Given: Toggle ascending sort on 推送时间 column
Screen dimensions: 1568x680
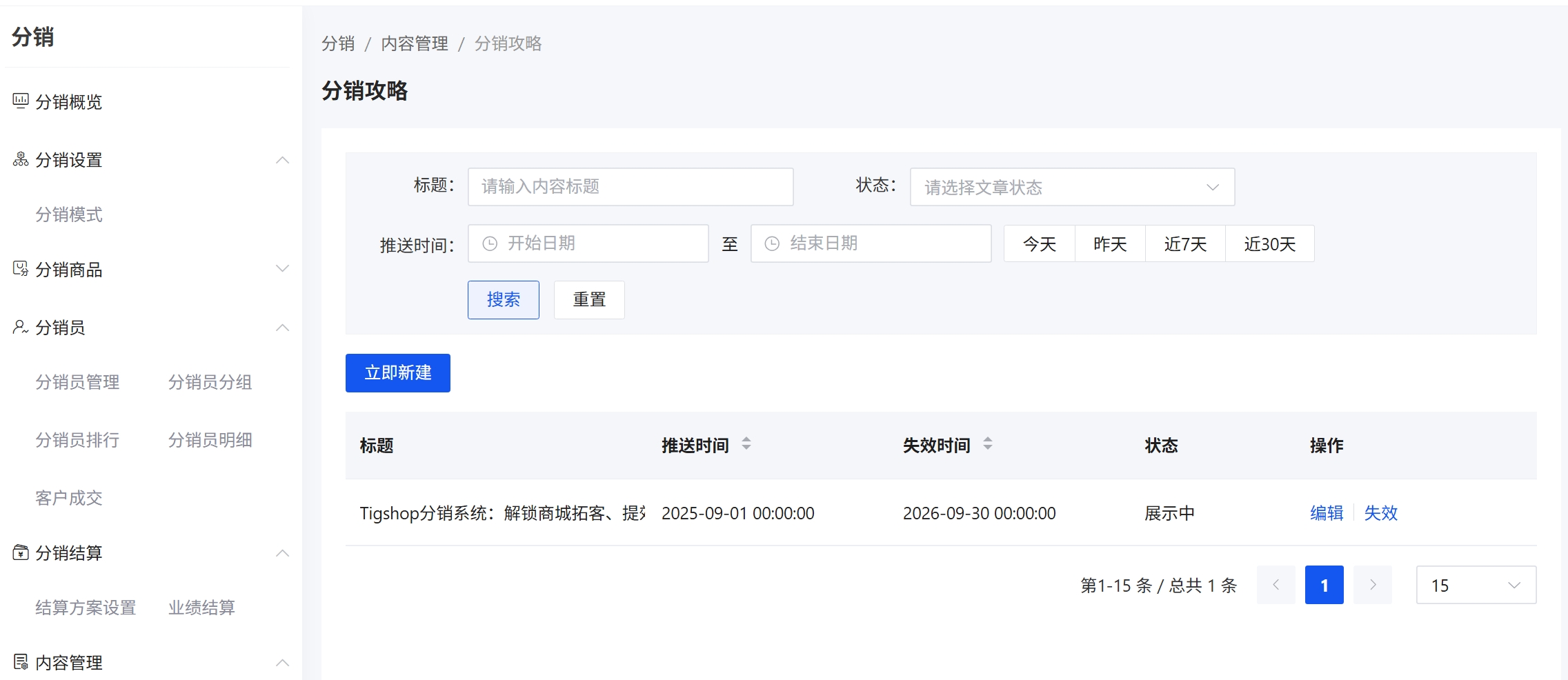Looking at the screenshot, I should (x=746, y=440).
